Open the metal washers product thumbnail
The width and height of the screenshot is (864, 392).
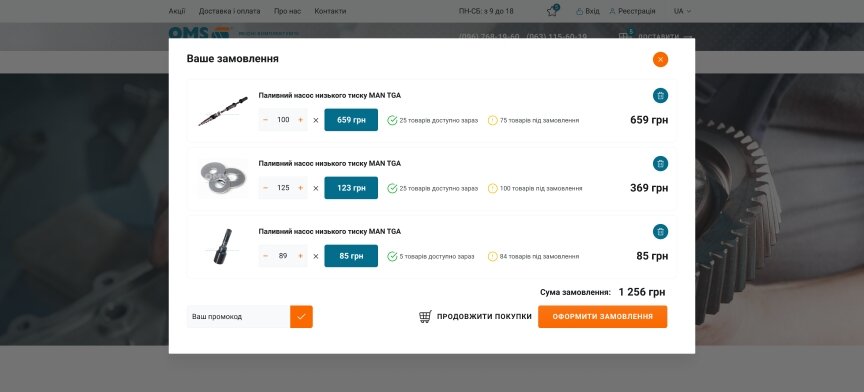(223, 179)
